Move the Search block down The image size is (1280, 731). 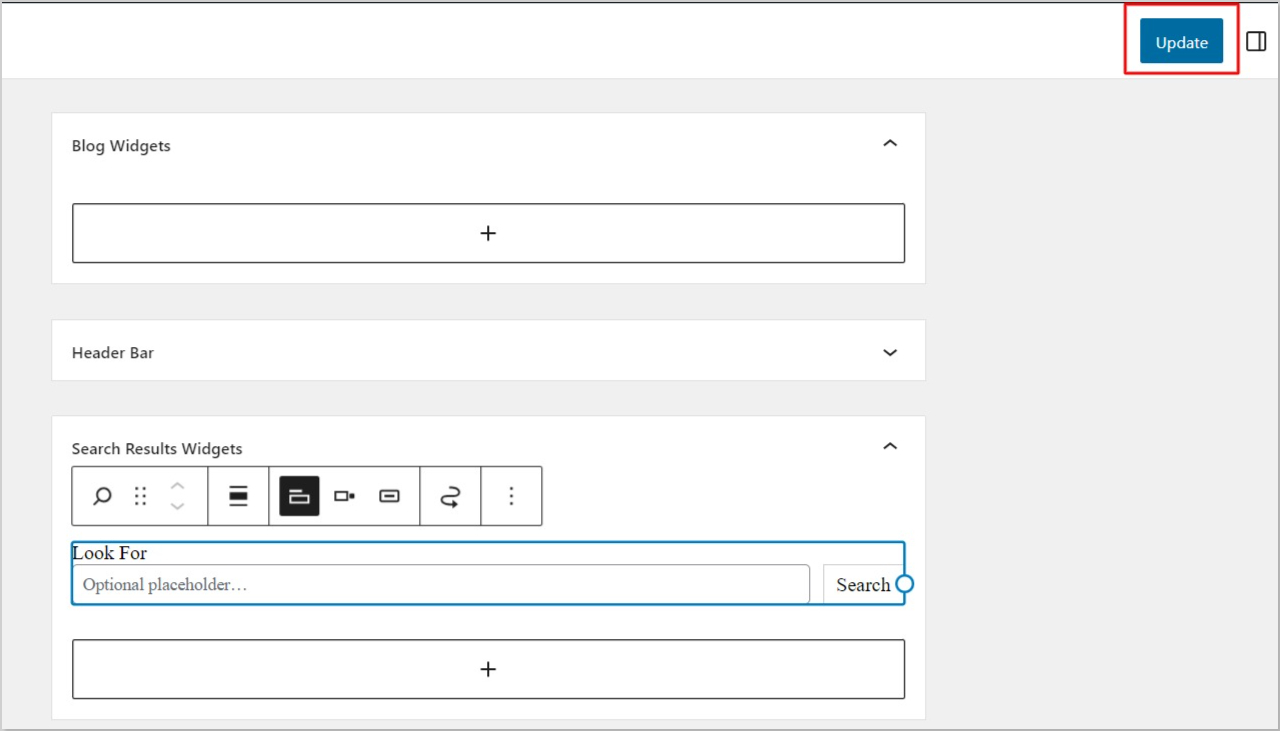tap(177, 505)
